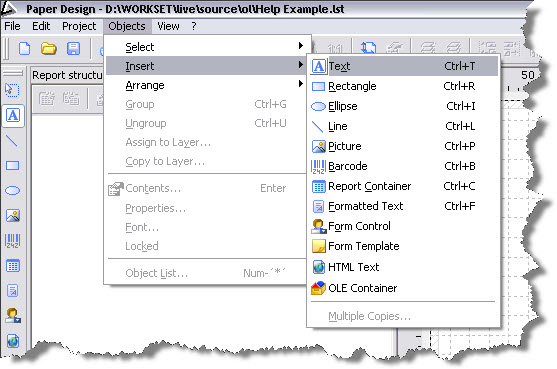Choose Picture from Insert submenu

404,146
